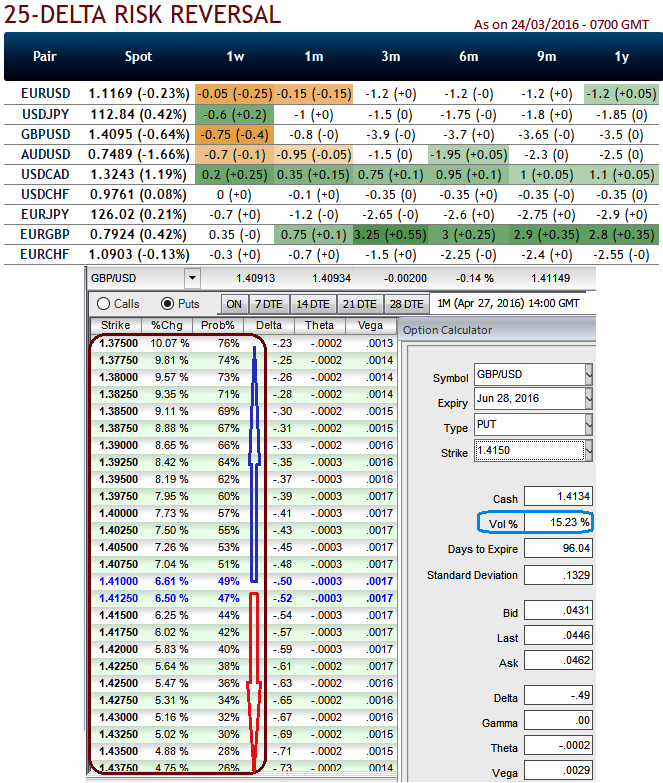Click the Days to Expire field
663x783 pixels.
(557, 549)
